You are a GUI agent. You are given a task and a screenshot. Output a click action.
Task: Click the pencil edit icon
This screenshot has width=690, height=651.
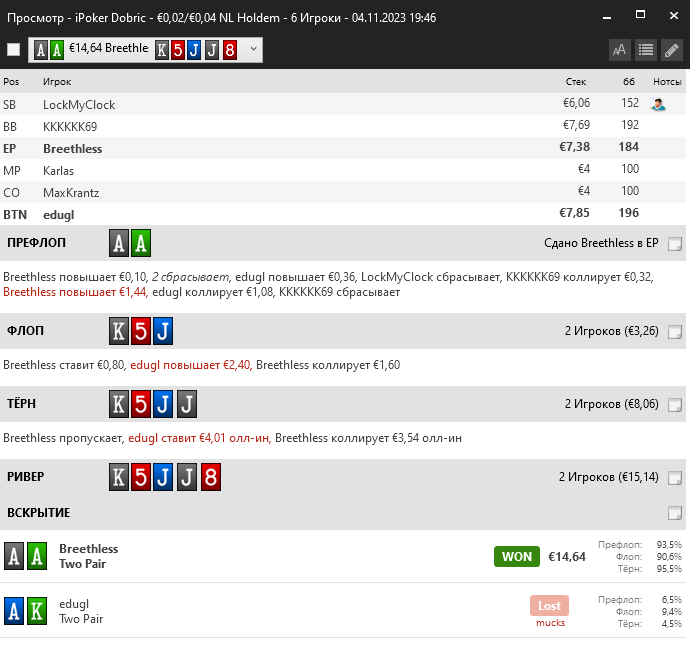(672, 50)
